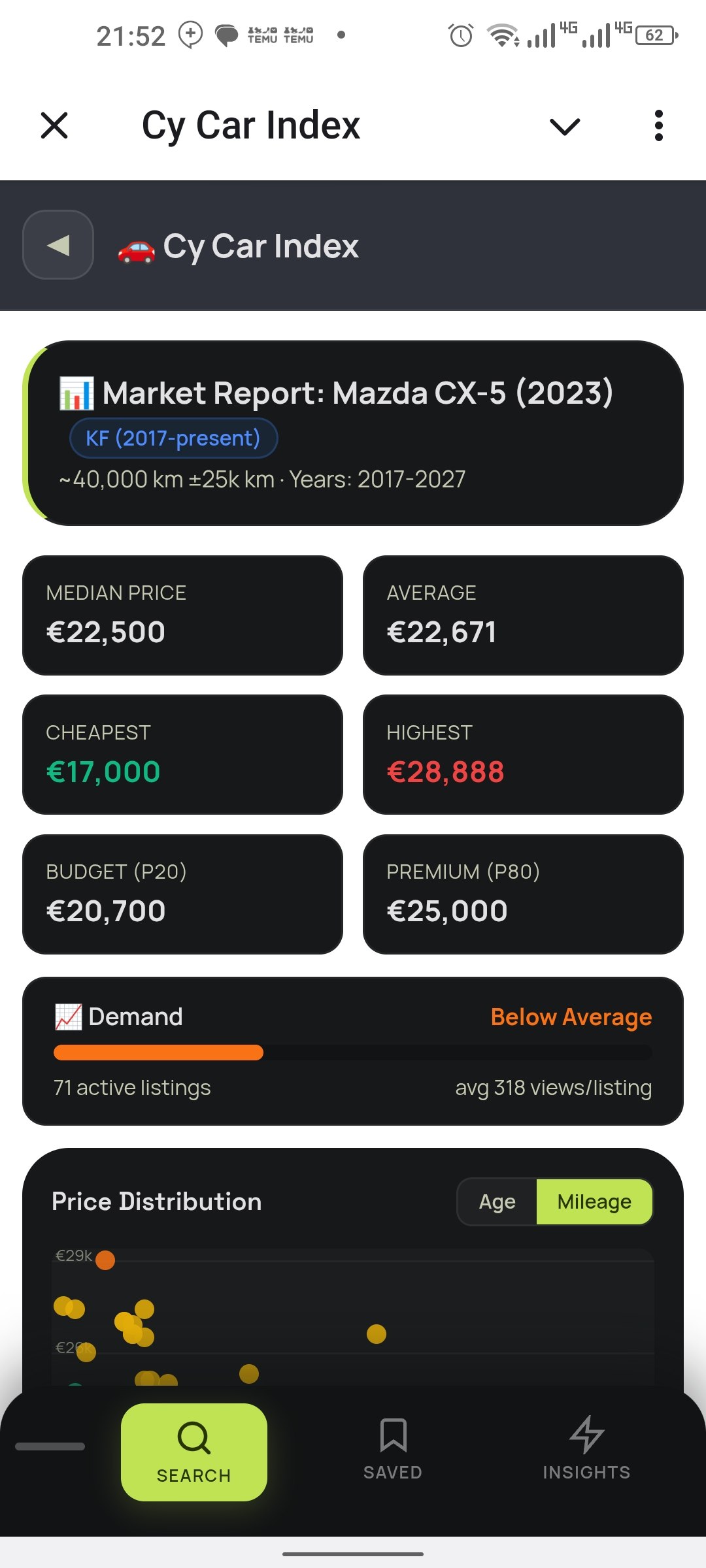Expand the page title chevron dropdown
The width and height of the screenshot is (706, 1568).
(565, 126)
